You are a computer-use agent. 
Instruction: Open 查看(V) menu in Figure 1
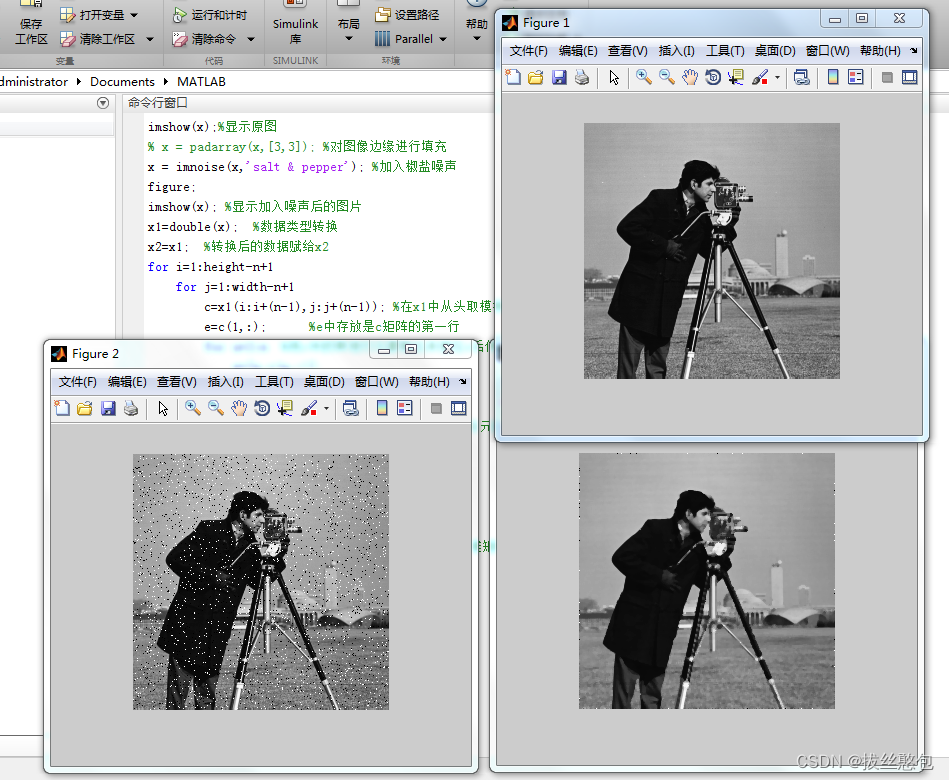point(628,51)
